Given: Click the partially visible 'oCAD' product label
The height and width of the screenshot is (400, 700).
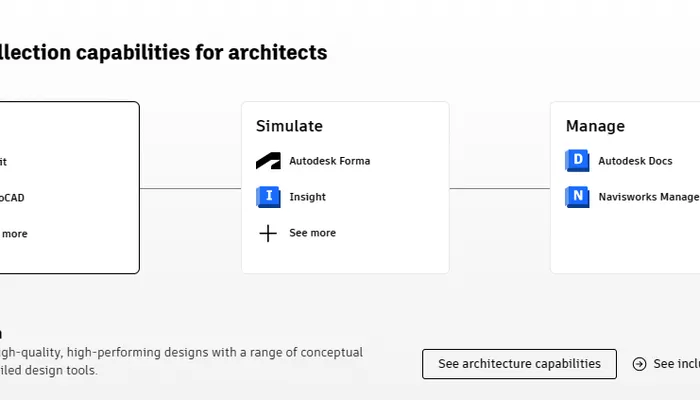Looking at the screenshot, I should 12,198.
